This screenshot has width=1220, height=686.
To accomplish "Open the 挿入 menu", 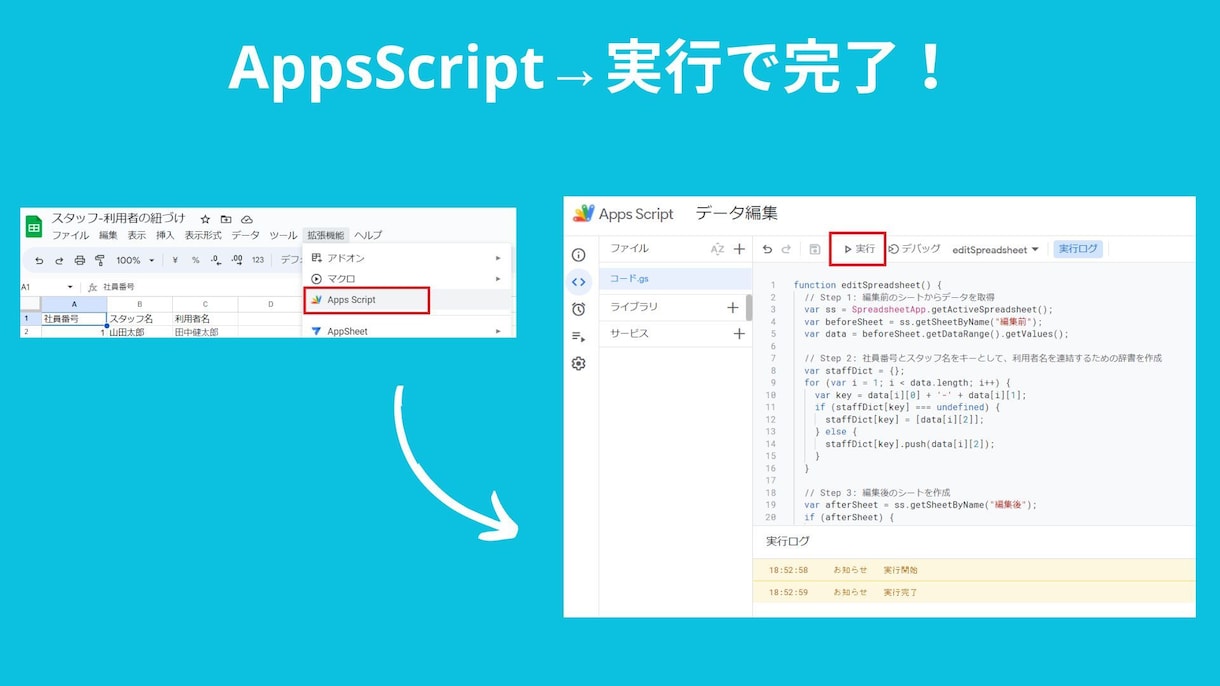I will (165, 236).
